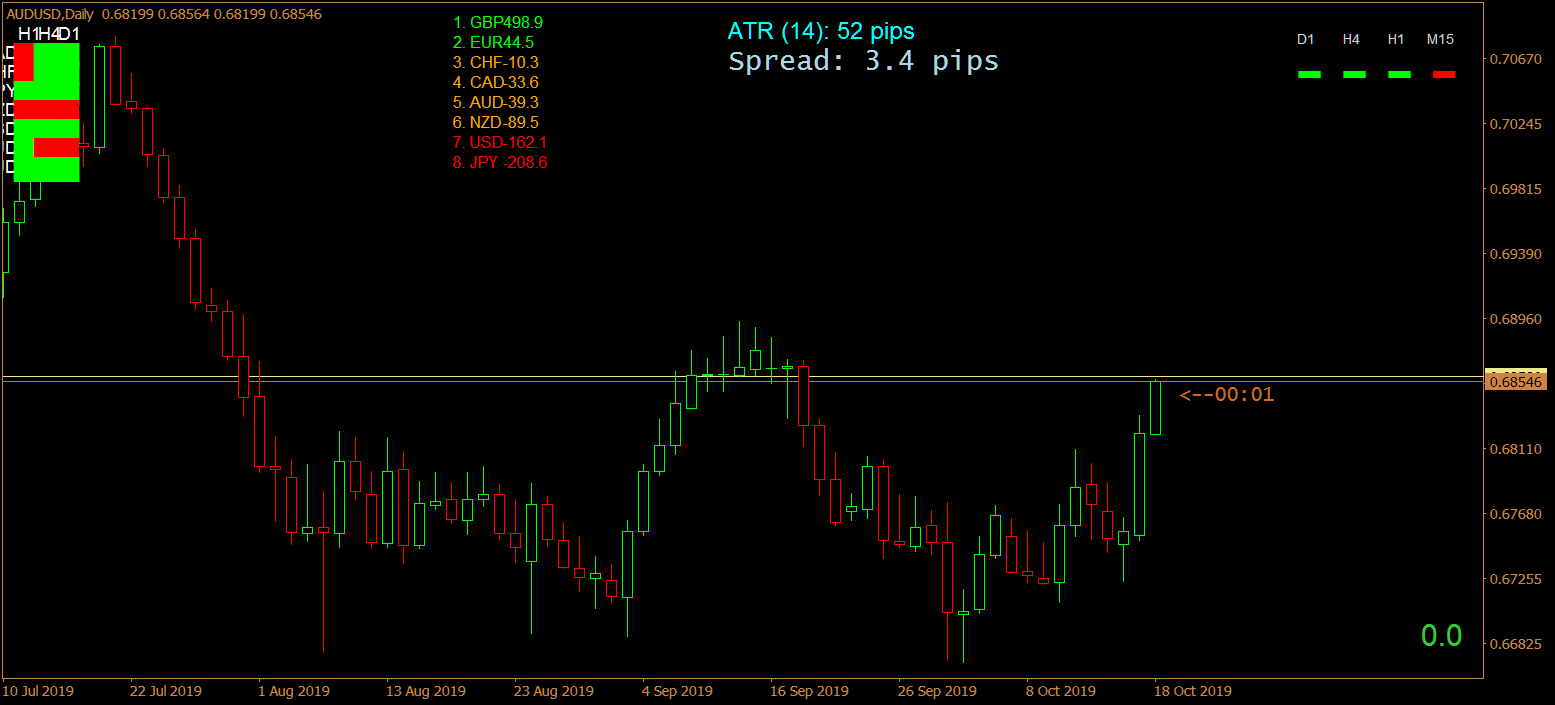Click the 0.66825 price axis label
1555x705 pixels.
1516,645
